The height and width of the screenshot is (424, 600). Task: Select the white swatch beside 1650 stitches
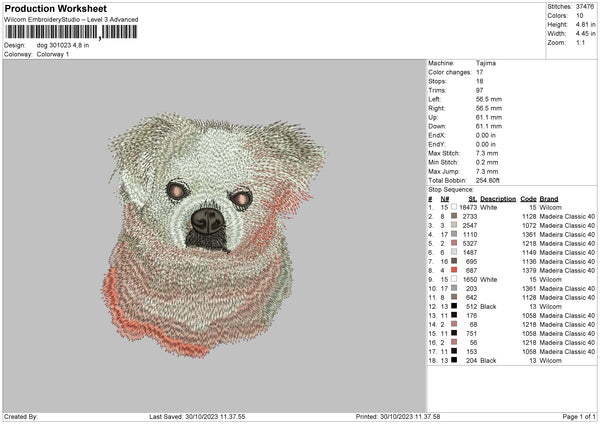coord(454,279)
